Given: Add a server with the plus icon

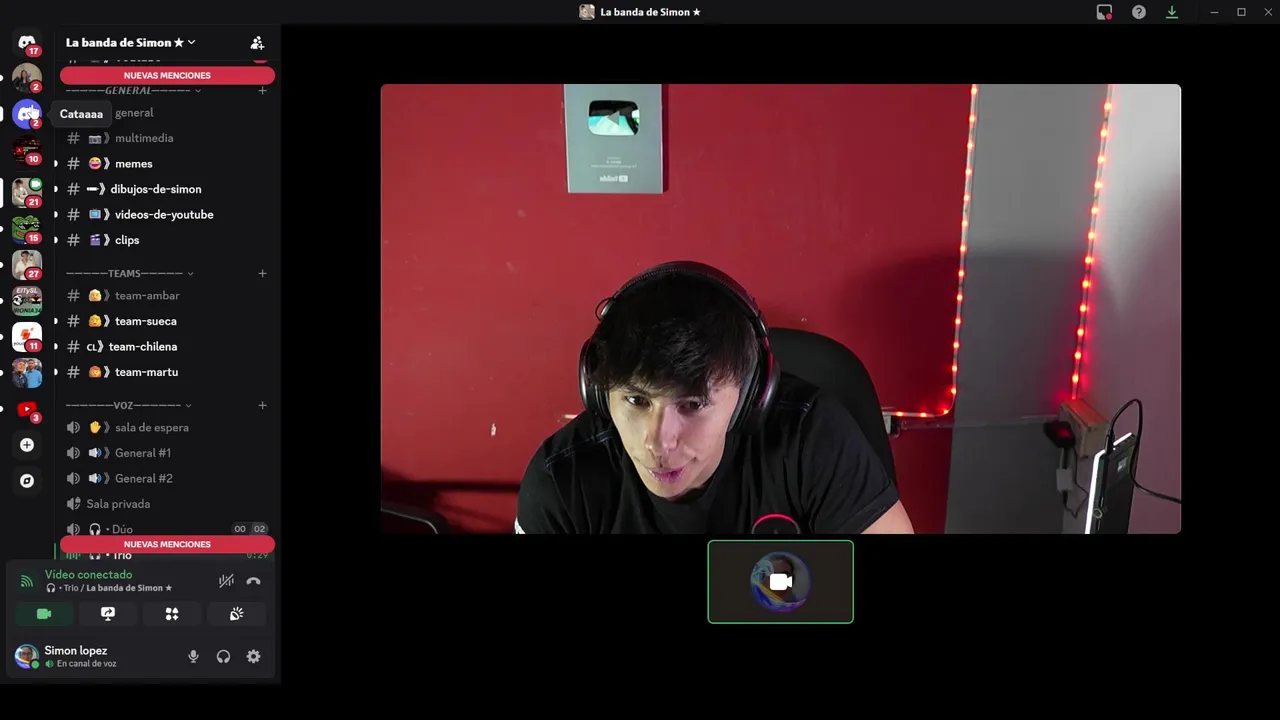Looking at the screenshot, I should [x=27, y=445].
